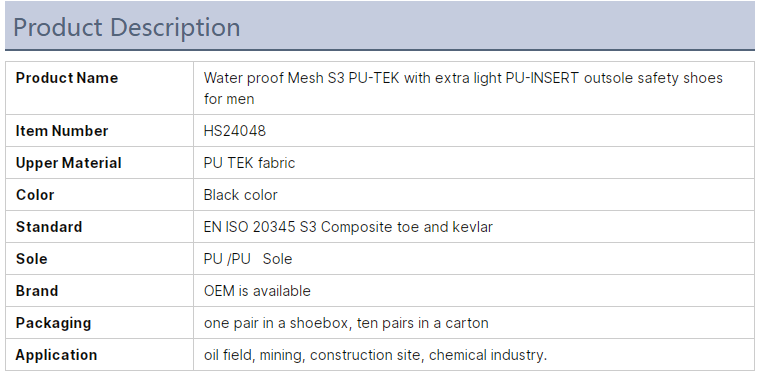Screen dimensions: 757x374
Task: Select the Application row label
Action: click(x=56, y=355)
